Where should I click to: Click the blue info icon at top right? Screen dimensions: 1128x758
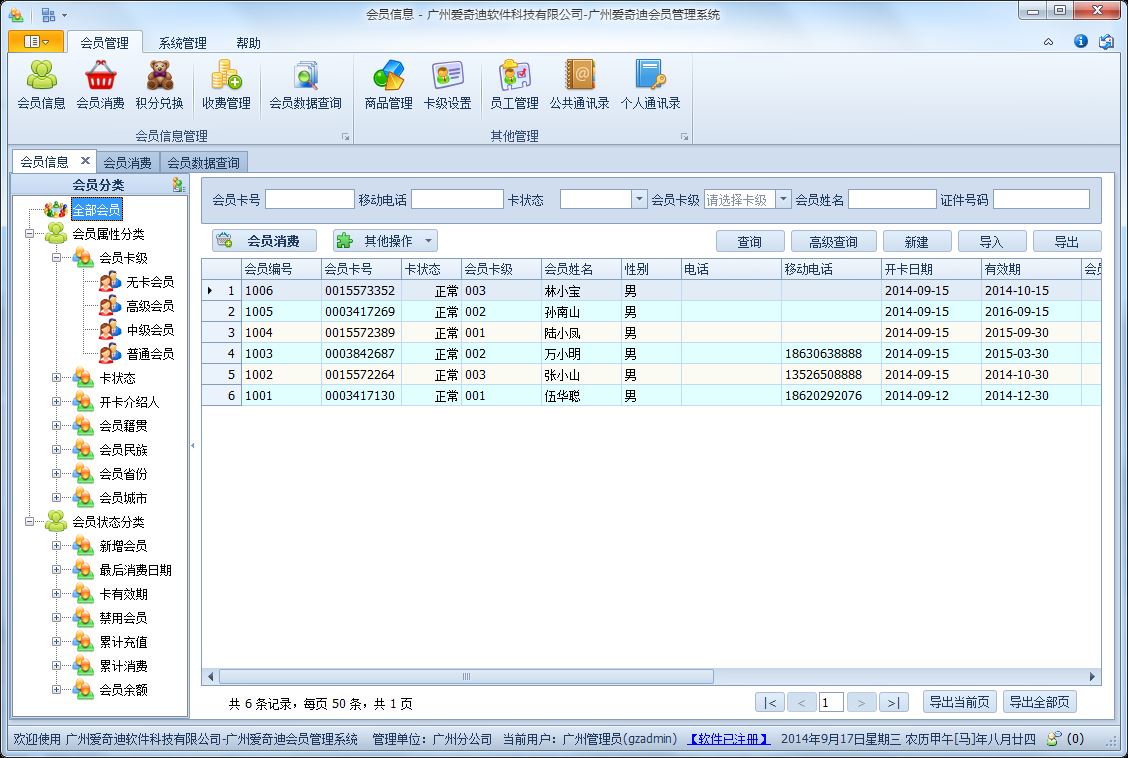[x=1081, y=41]
